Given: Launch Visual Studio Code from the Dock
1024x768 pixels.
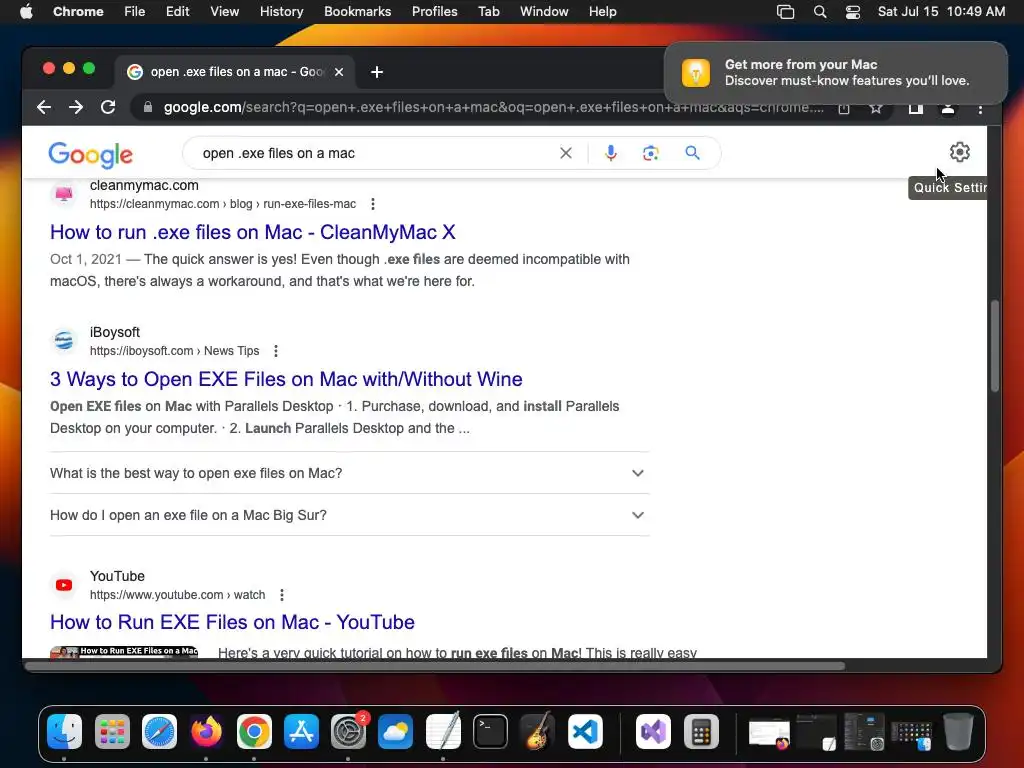Looking at the screenshot, I should coord(585,731).
